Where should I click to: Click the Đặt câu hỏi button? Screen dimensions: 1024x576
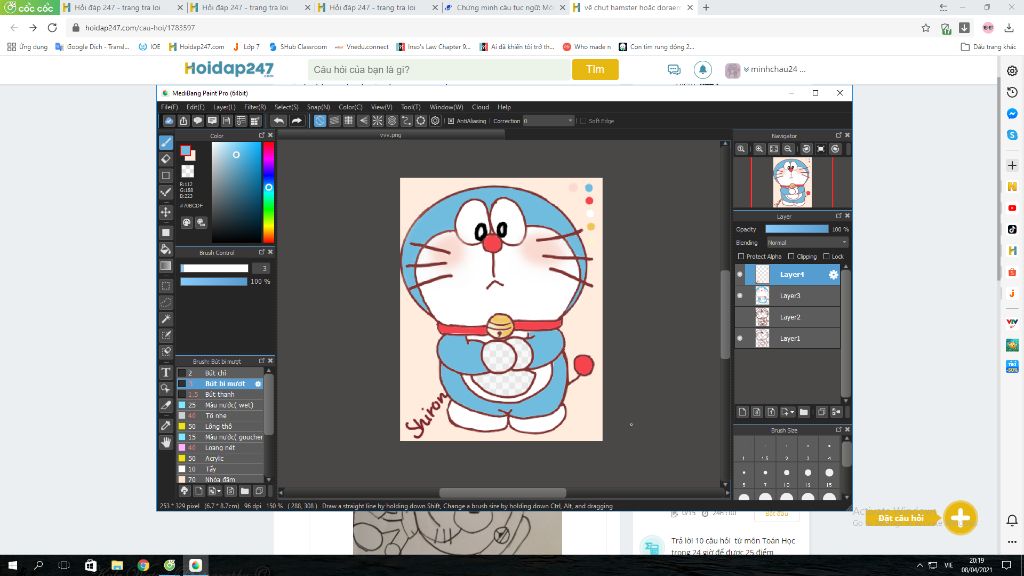tap(901, 518)
